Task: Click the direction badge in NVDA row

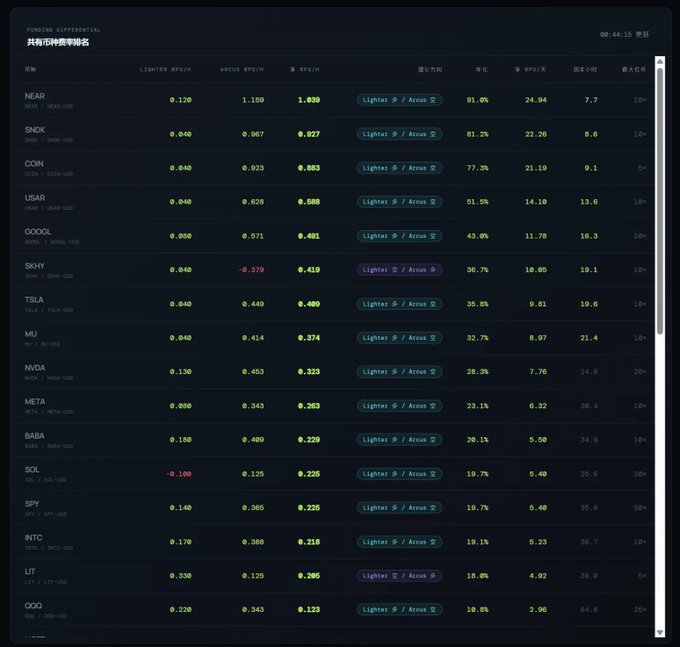Action: 399,372
